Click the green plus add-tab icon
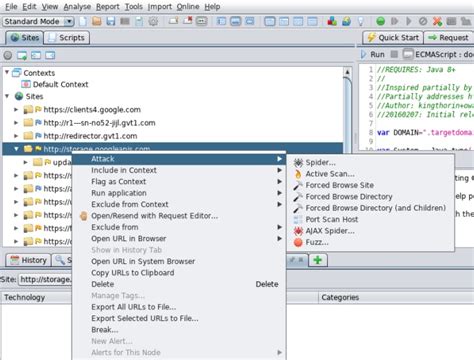Screen dimensions: 474x360 [318, 260]
